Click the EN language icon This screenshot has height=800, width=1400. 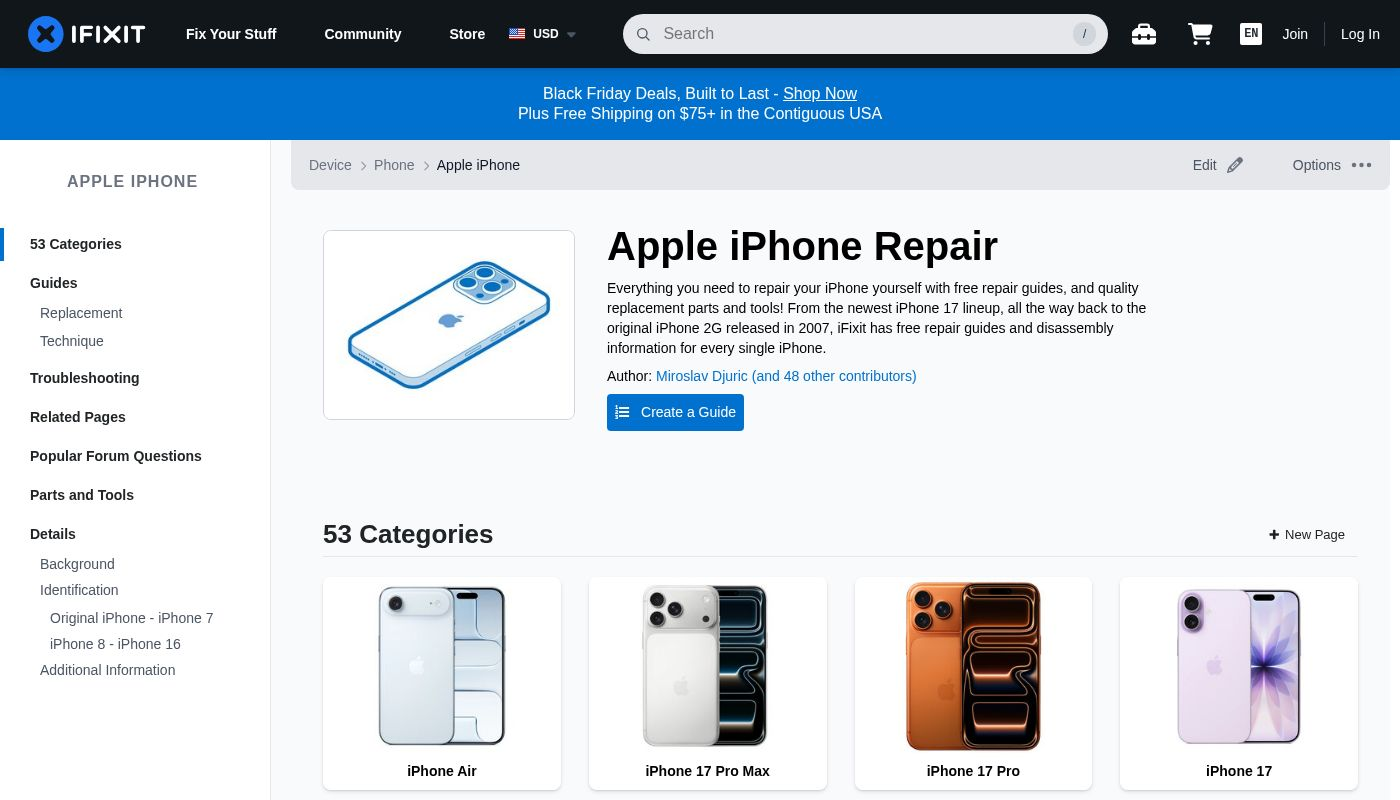[x=1251, y=34]
